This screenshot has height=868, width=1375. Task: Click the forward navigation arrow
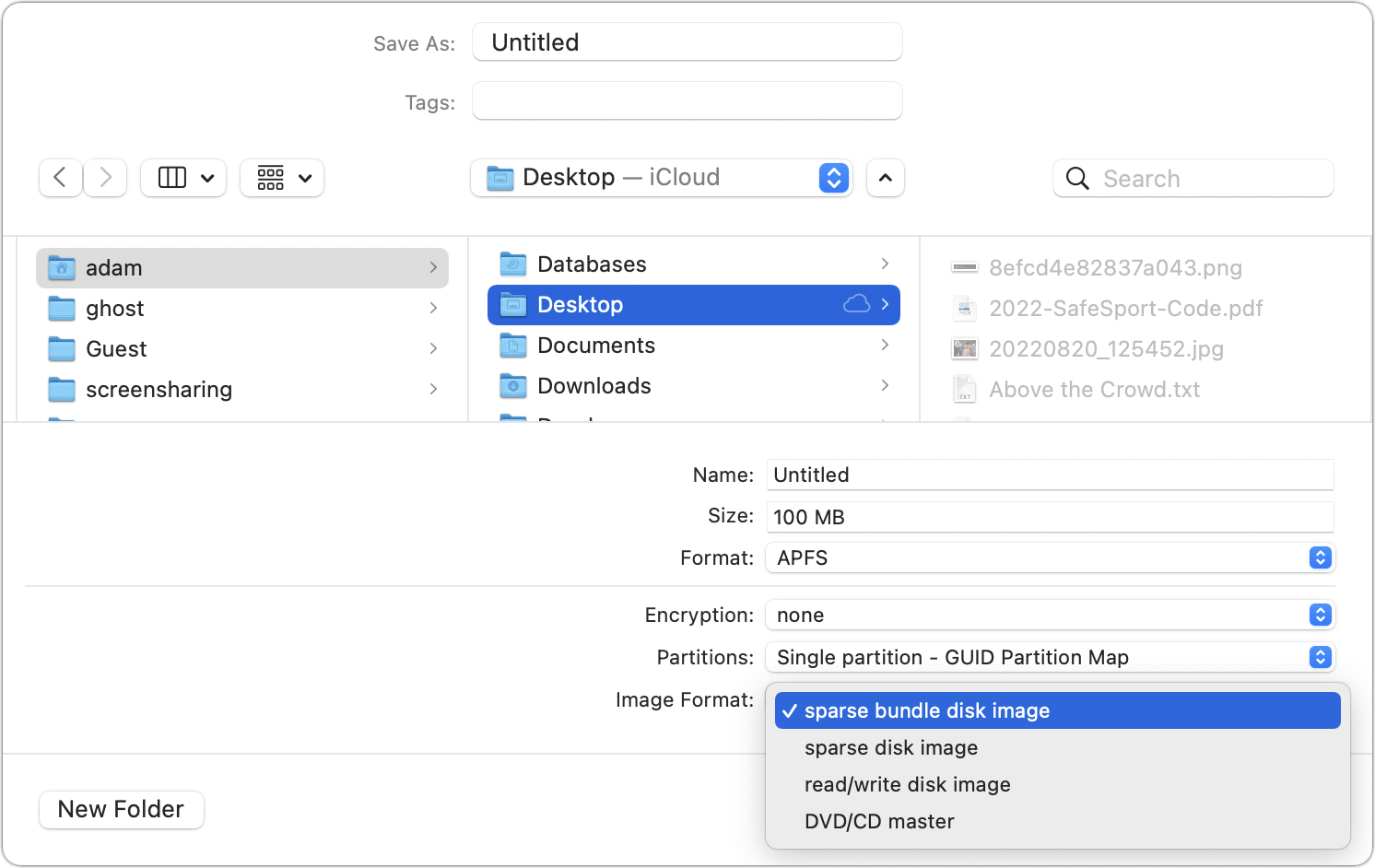pyautogui.click(x=106, y=177)
